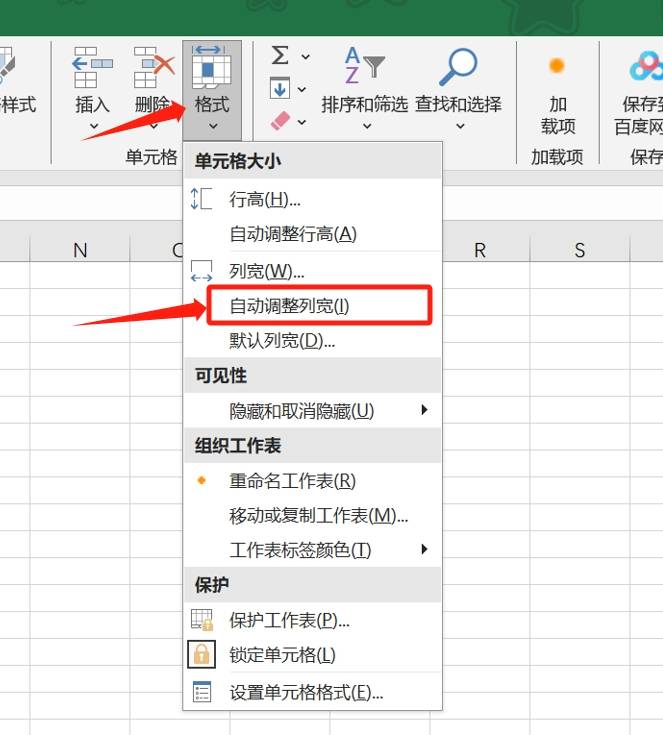Image resolution: width=663 pixels, height=735 pixels.
Task: Select Rename Sheet menu item
Action: [x=292, y=481]
